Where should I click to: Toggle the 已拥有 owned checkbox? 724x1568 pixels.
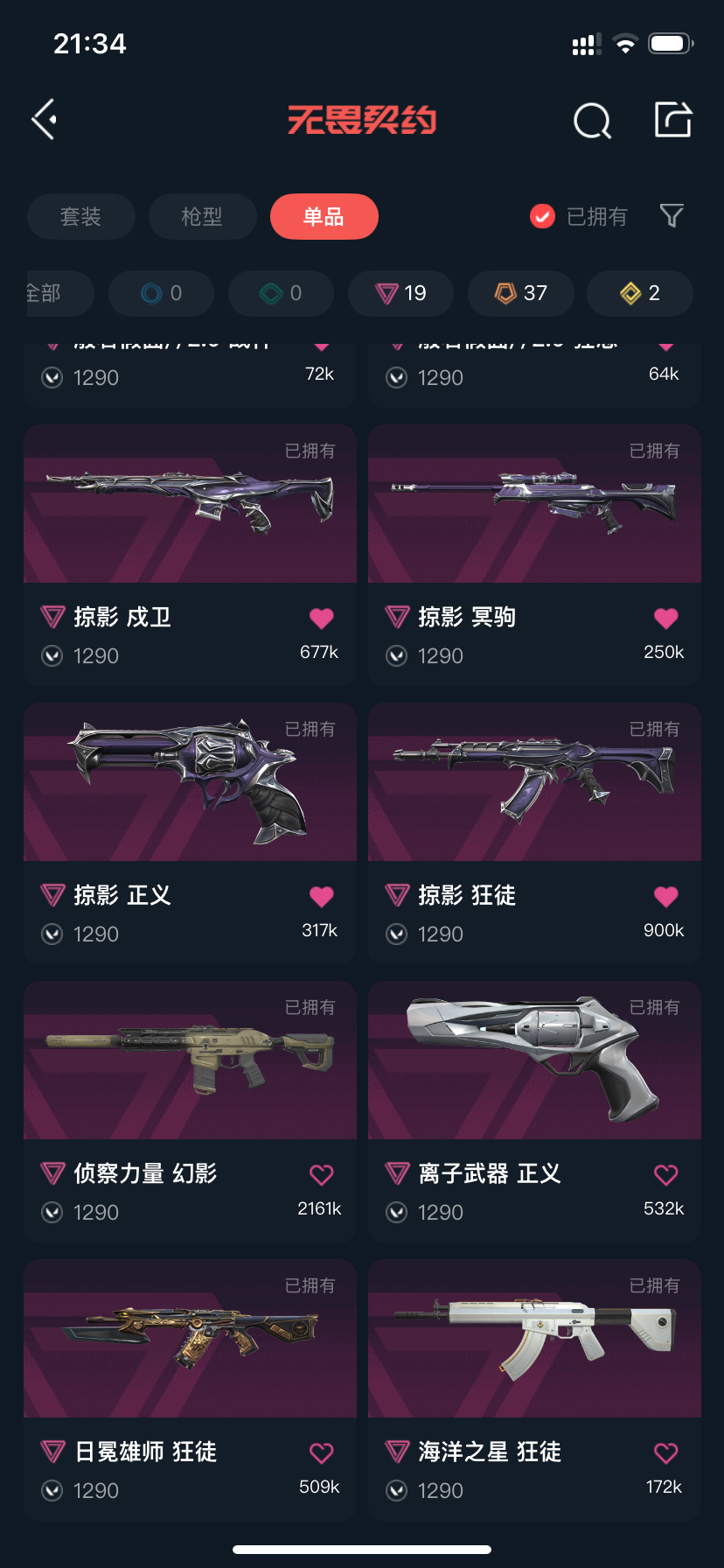pyautogui.click(x=542, y=216)
